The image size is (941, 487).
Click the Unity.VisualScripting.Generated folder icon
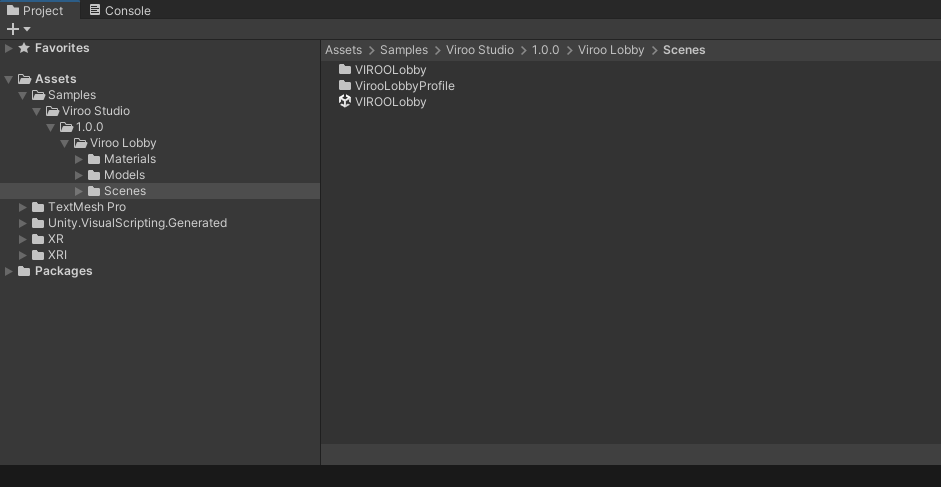click(x=38, y=223)
